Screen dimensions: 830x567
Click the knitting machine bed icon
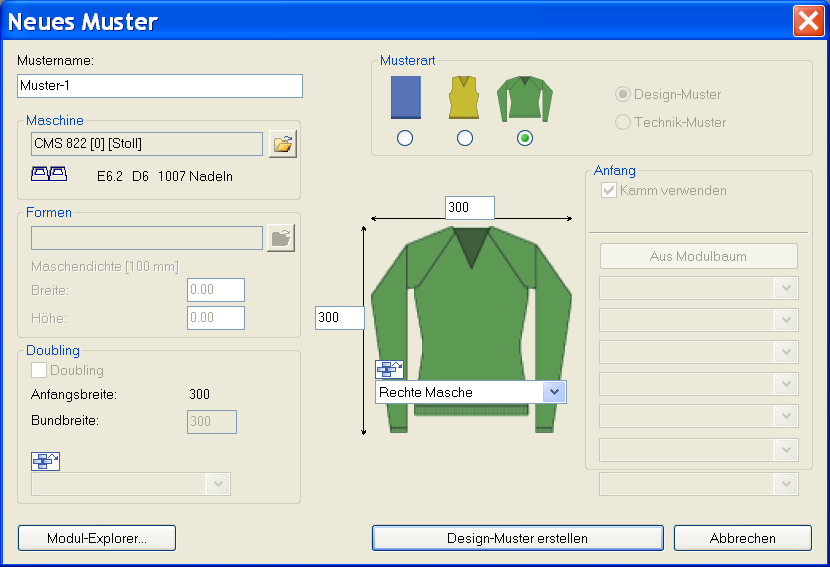coord(49,175)
